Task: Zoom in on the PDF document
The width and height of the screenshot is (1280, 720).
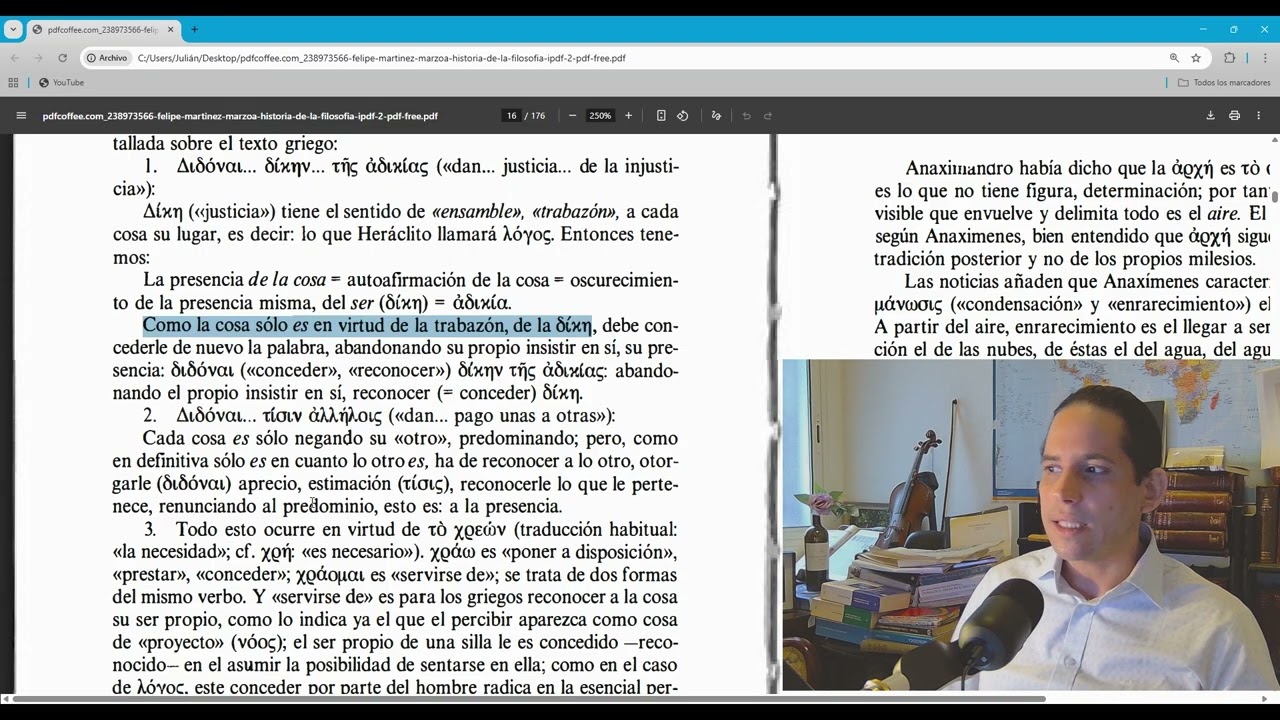Action: 628,116
